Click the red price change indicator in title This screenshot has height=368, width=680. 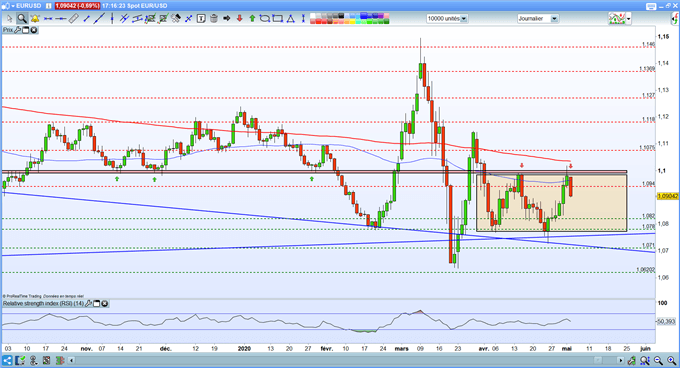coord(77,6)
